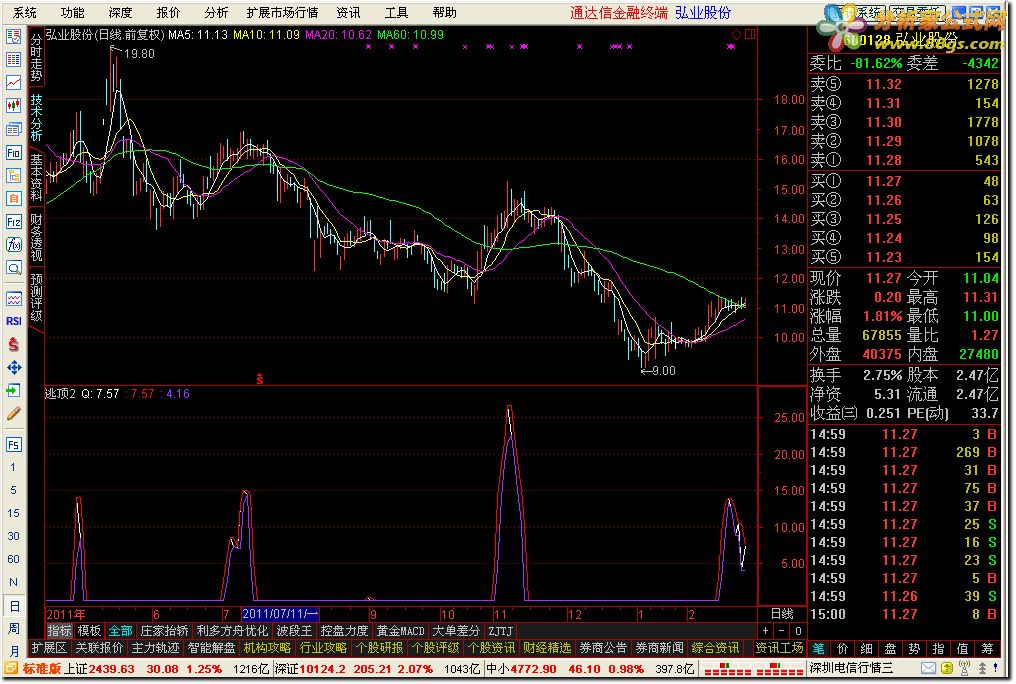
Task: Open the 分析 menu
Action: pos(216,12)
